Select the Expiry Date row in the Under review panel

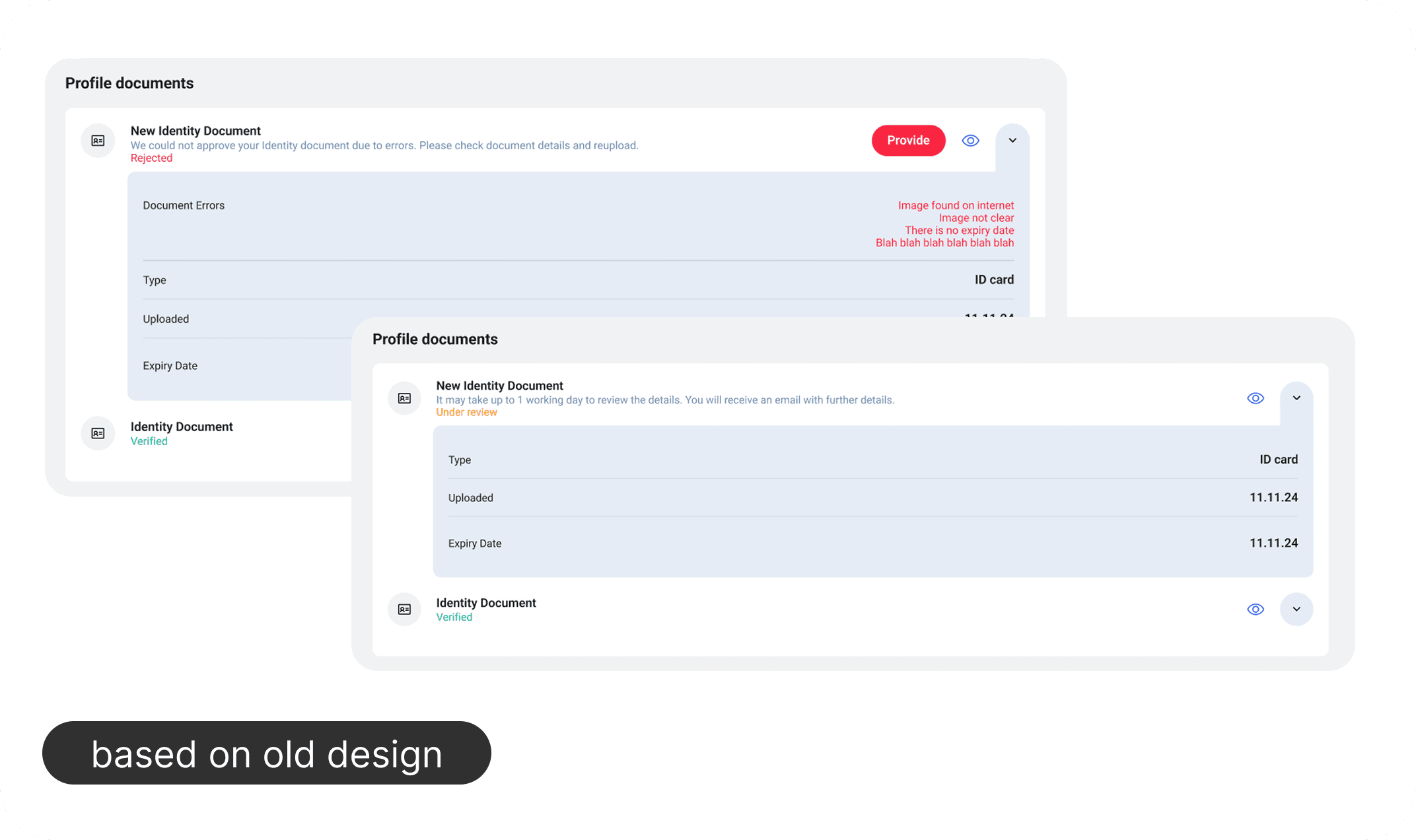[872, 543]
